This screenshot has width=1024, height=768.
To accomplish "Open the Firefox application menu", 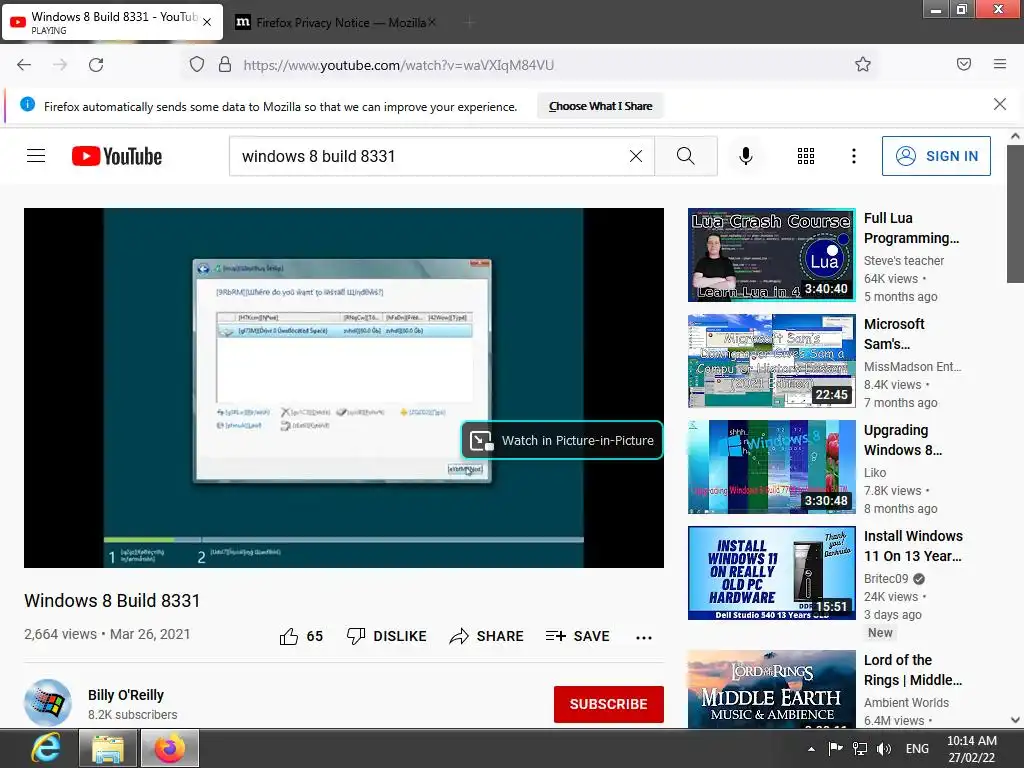I will pyautogui.click(x=1000, y=64).
